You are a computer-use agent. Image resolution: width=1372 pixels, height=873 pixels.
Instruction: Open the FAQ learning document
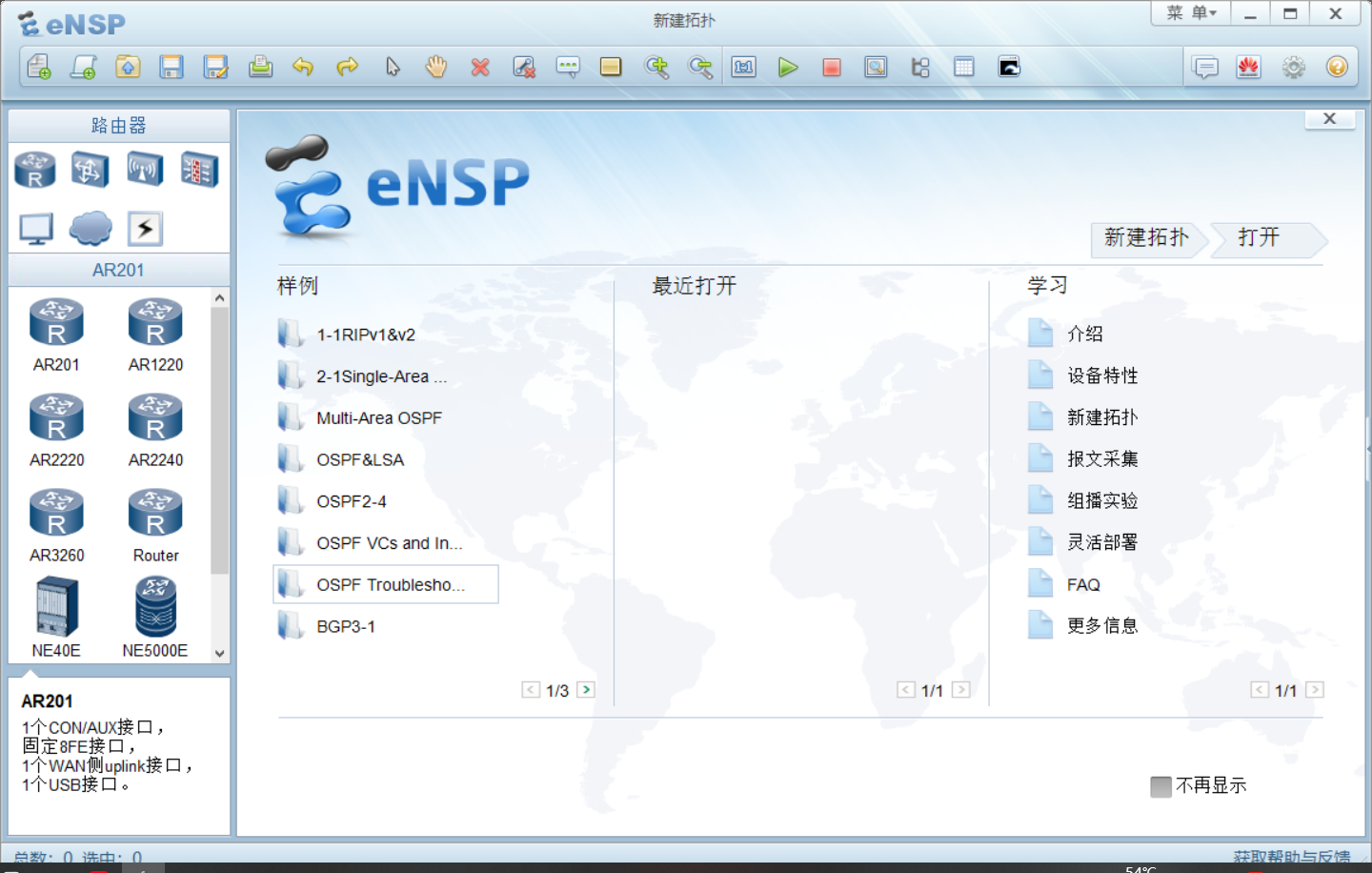pos(1081,583)
